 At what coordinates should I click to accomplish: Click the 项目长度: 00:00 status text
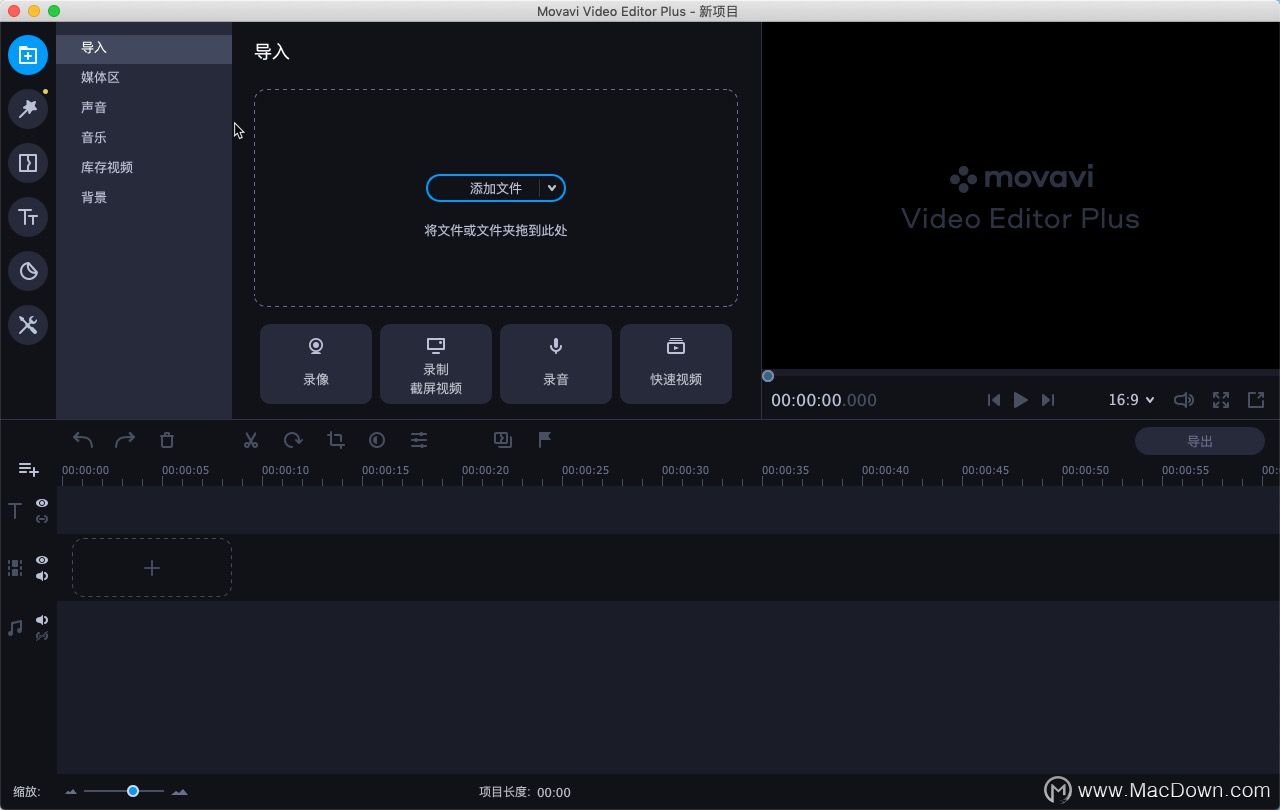pyautogui.click(x=525, y=792)
